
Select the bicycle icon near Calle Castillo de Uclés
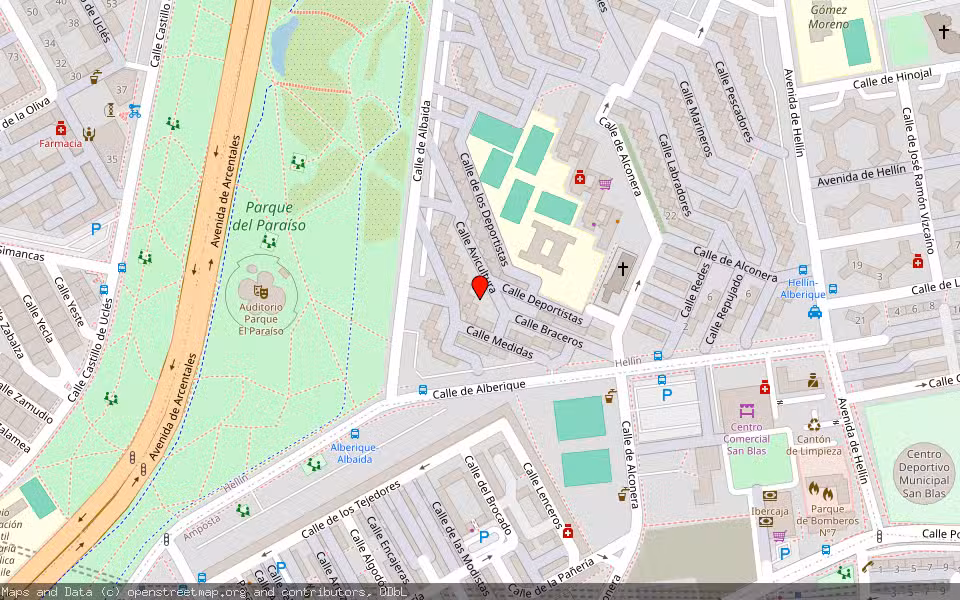[x=134, y=112]
